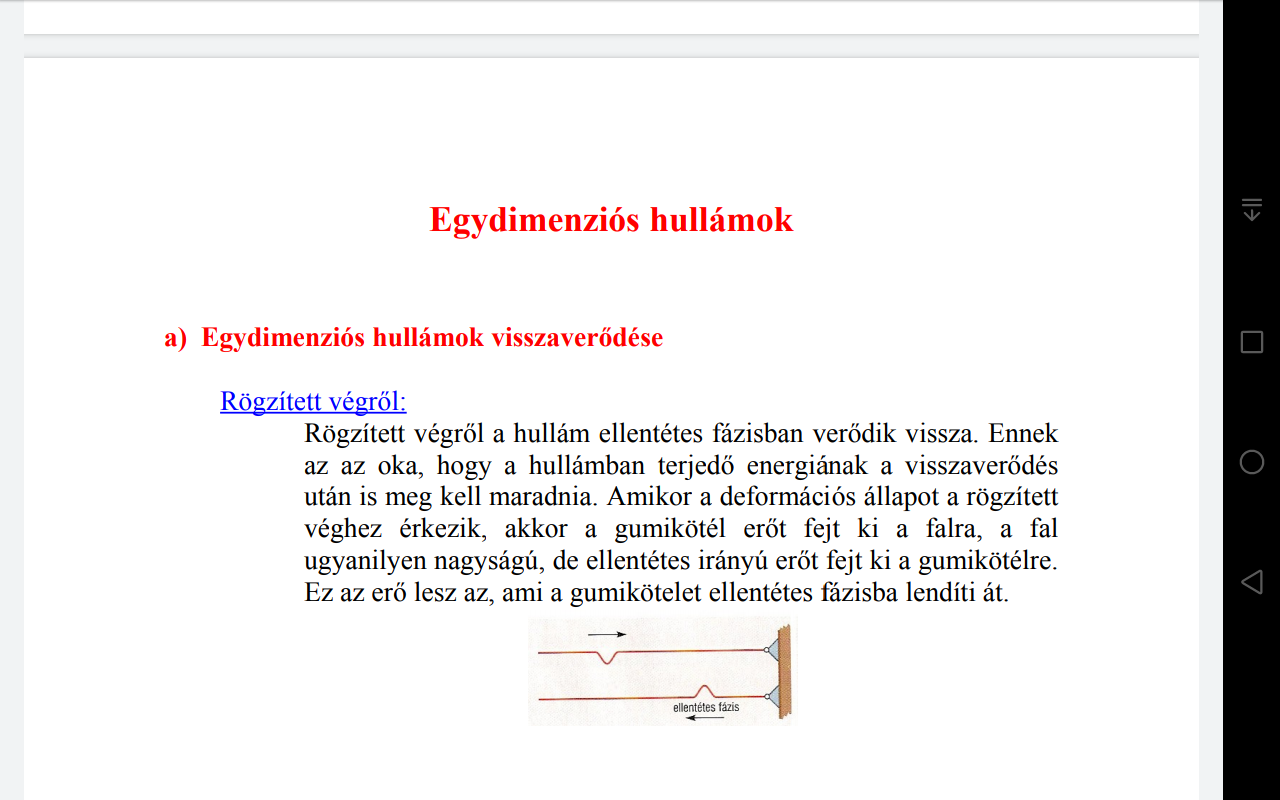Image resolution: width=1280 pixels, height=800 pixels.
Task: Open recent apps with the square button
Action: pos(1251,342)
